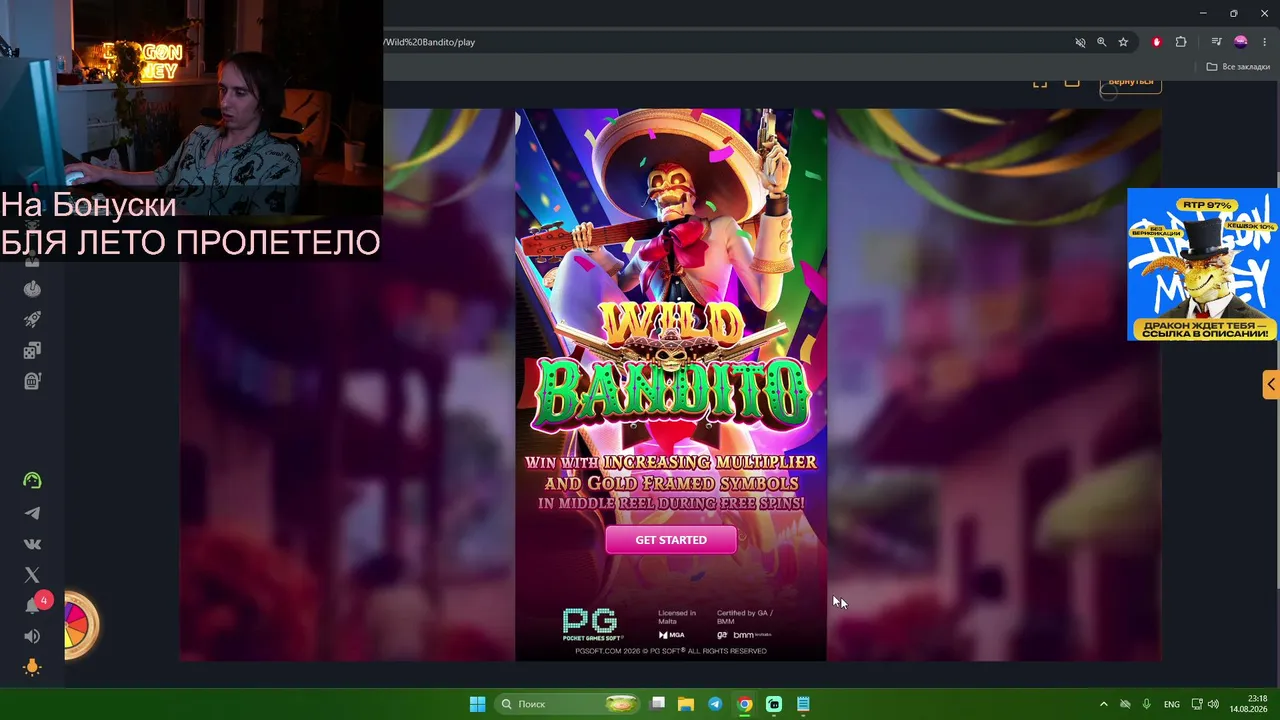The width and height of the screenshot is (1280, 720).
Task: Open the red ad-blocker extension icon
Action: [x=1157, y=42]
